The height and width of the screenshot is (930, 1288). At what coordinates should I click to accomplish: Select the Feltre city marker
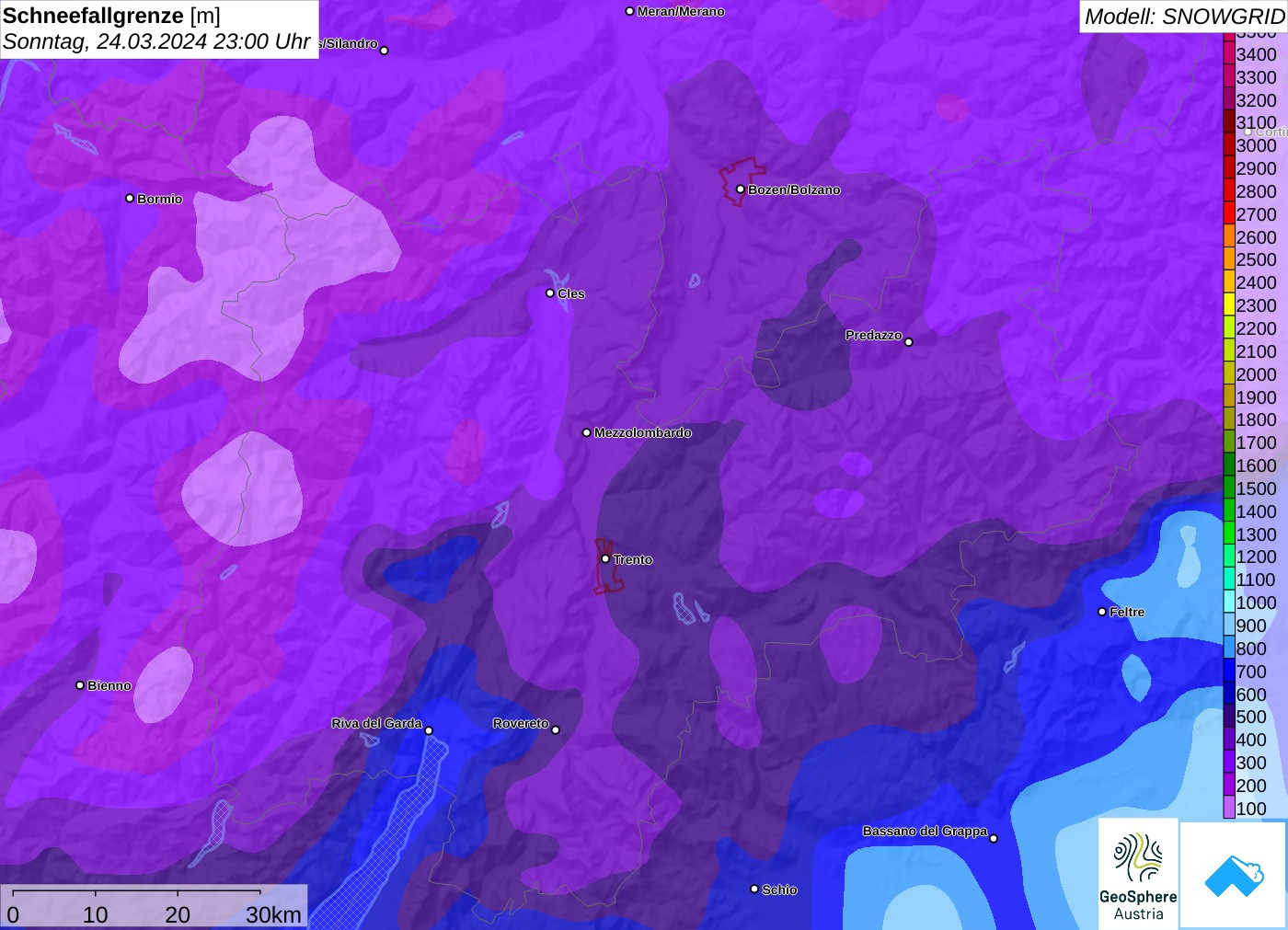click(x=1102, y=612)
